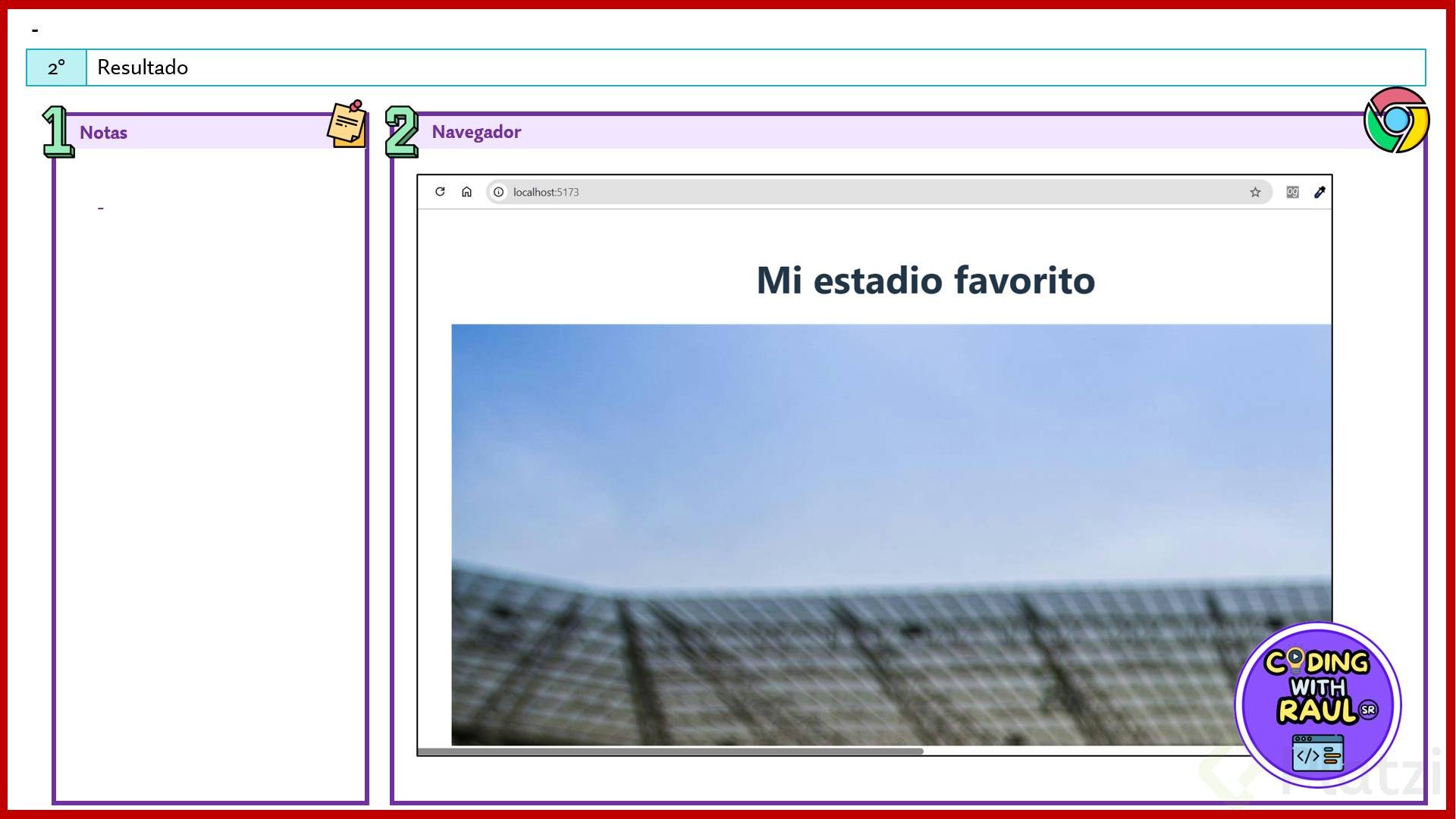
Task: Bookmark page with the star icon
Action: 1255,192
